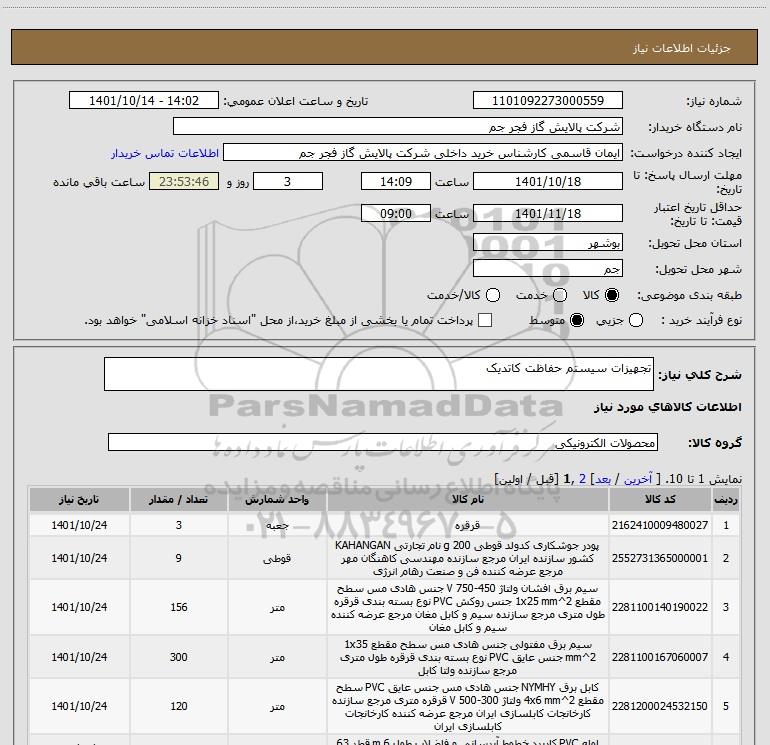
Task: Click the remaining days field showing 3
Action: [x=288, y=181]
